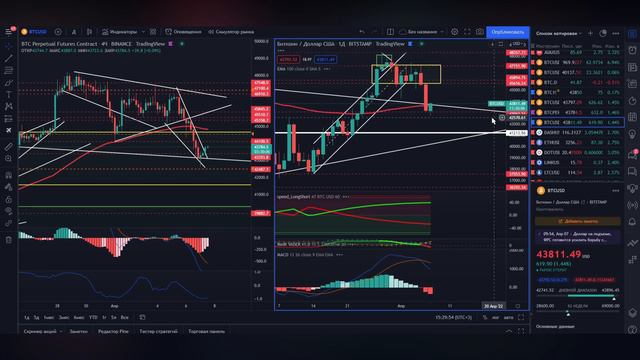Open the news headline dated 09:34 in details panel
Image resolution: width=640 pixels, height=360 pixels.
(x=578, y=237)
